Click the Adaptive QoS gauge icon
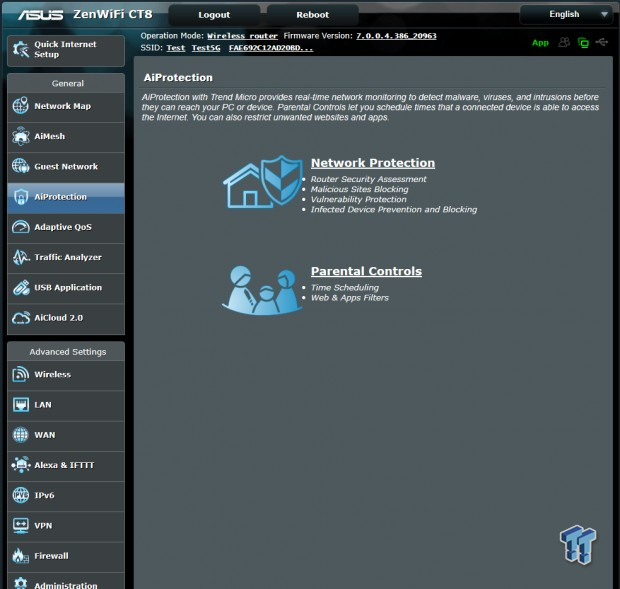 click(x=21, y=227)
